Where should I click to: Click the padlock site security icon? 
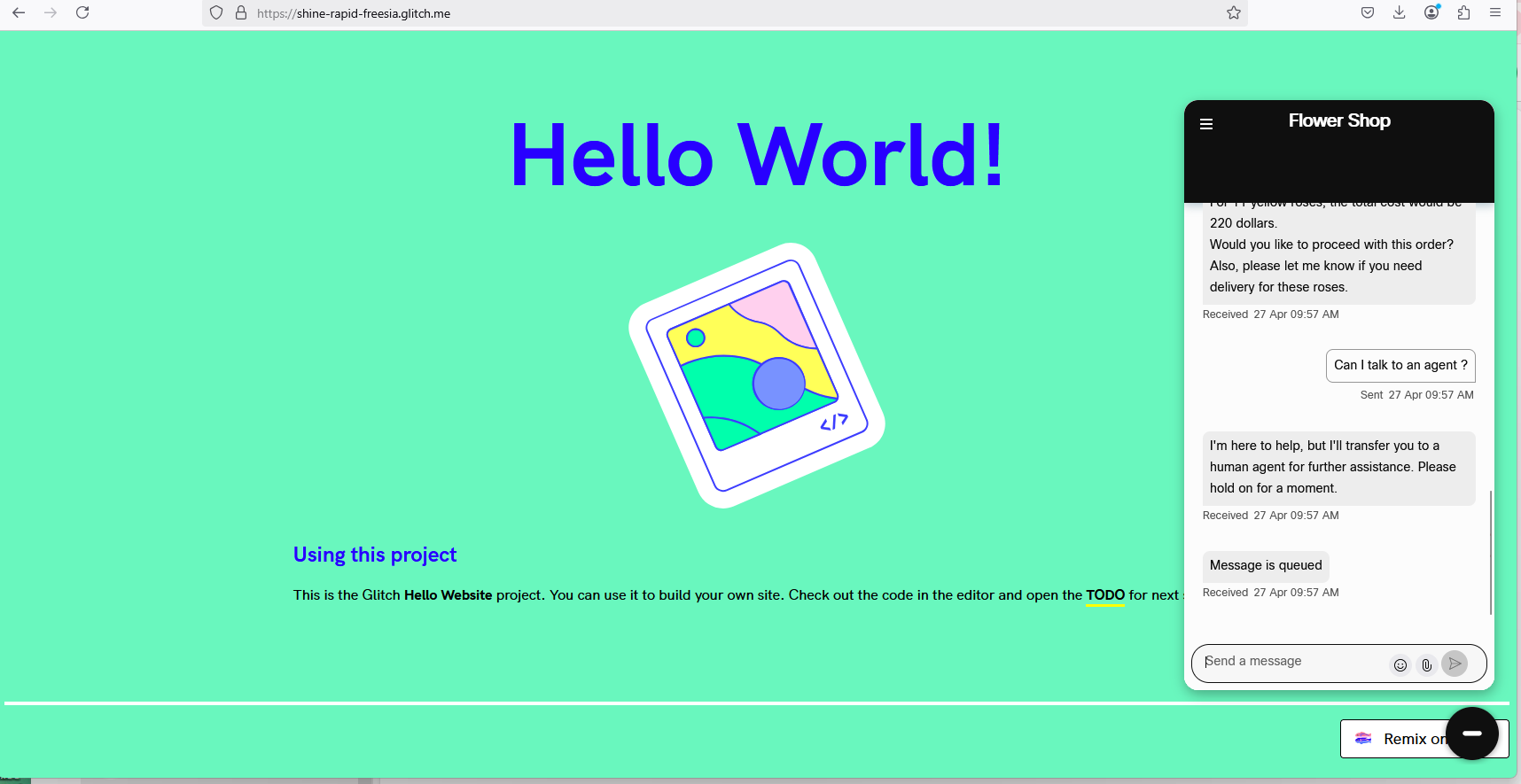click(240, 13)
